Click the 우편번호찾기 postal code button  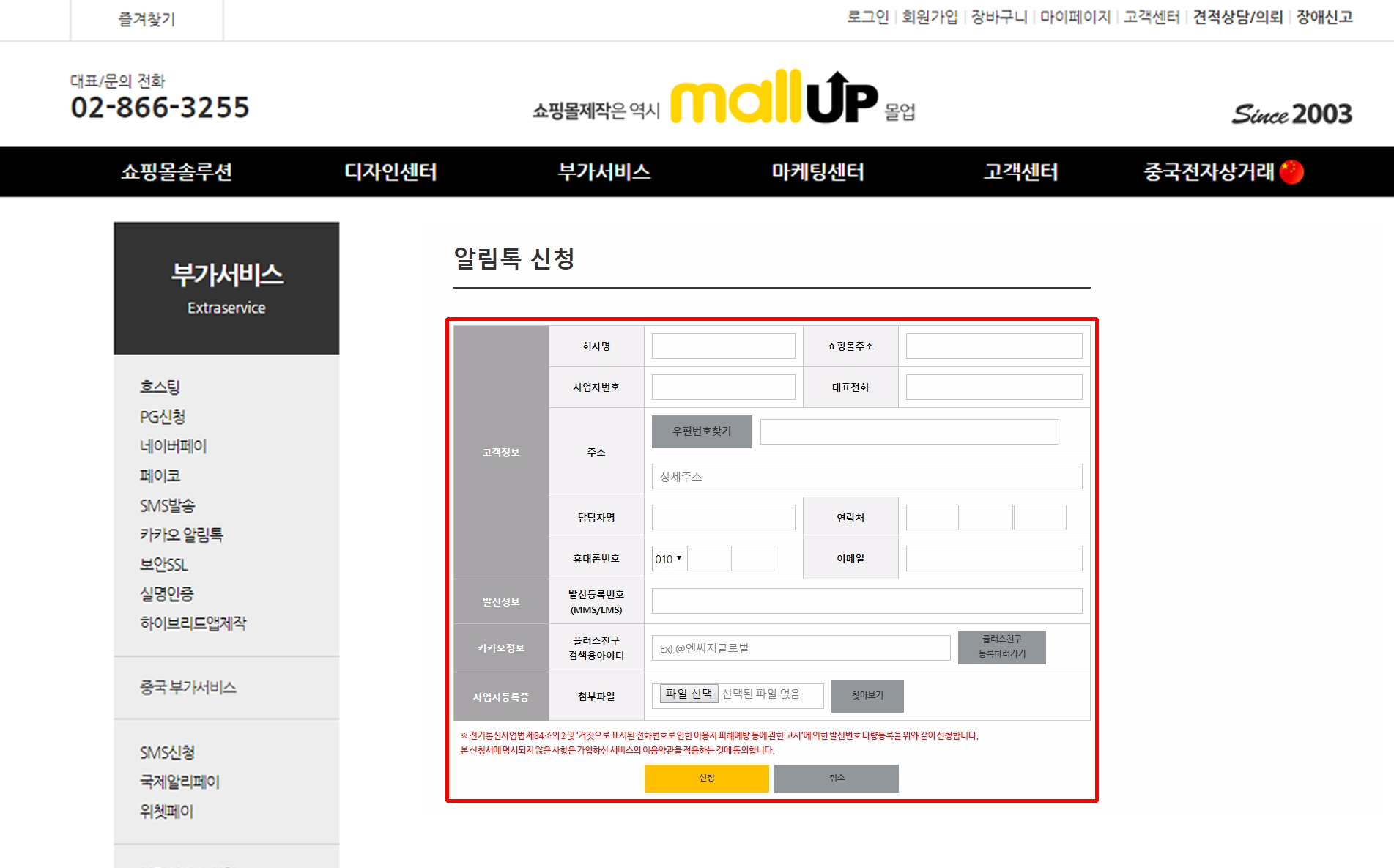(702, 431)
